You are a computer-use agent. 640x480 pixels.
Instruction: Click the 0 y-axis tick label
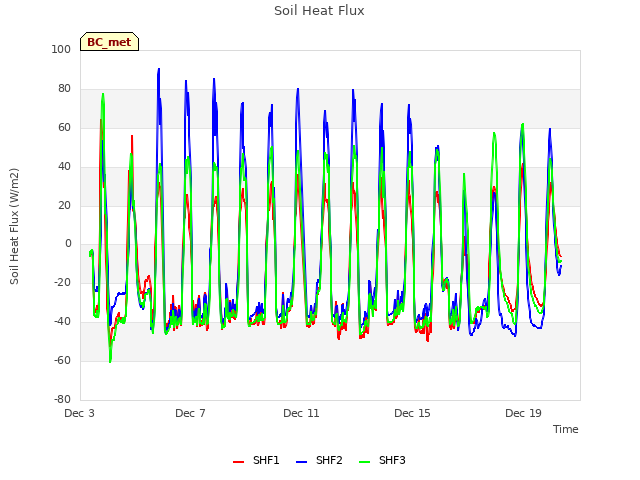(x=68, y=244)
